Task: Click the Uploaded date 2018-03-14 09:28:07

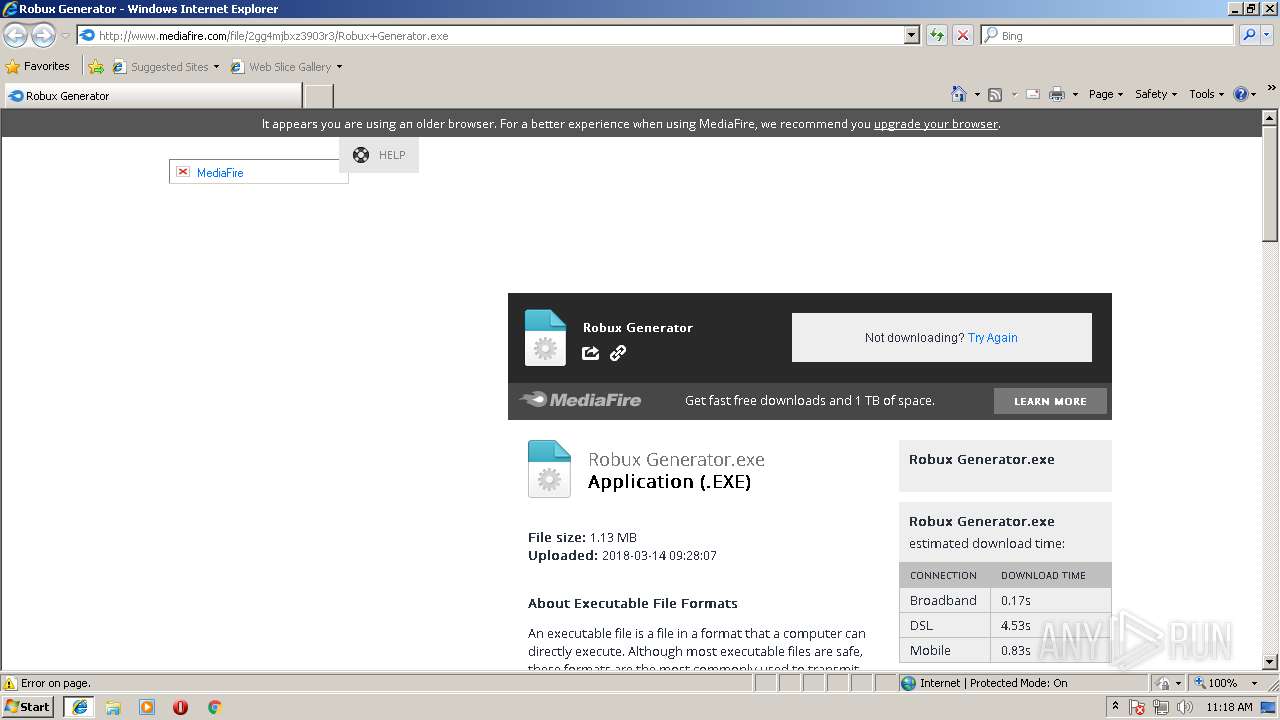Action: click(x=659, y=556)
